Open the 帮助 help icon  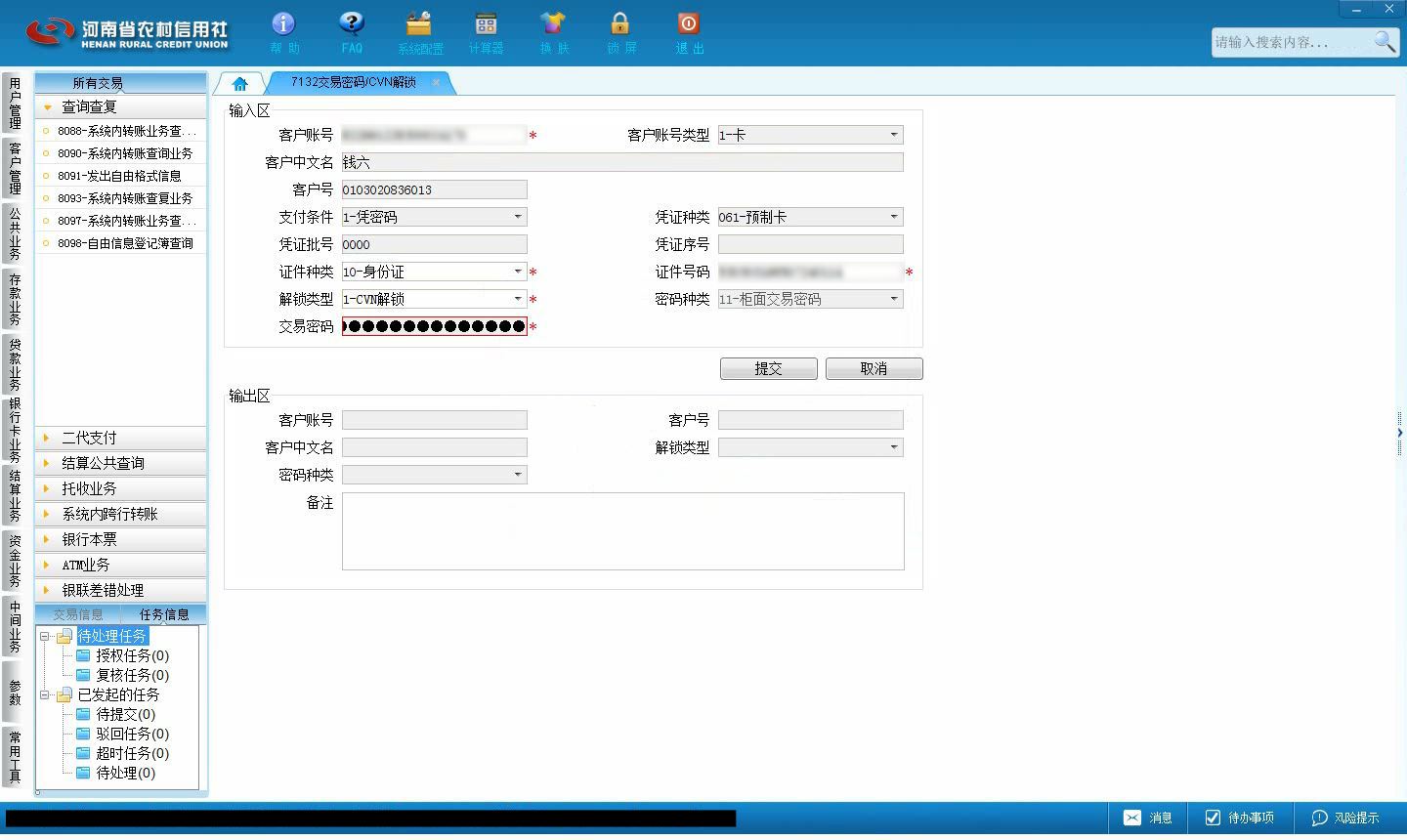(x=283, y=23)
